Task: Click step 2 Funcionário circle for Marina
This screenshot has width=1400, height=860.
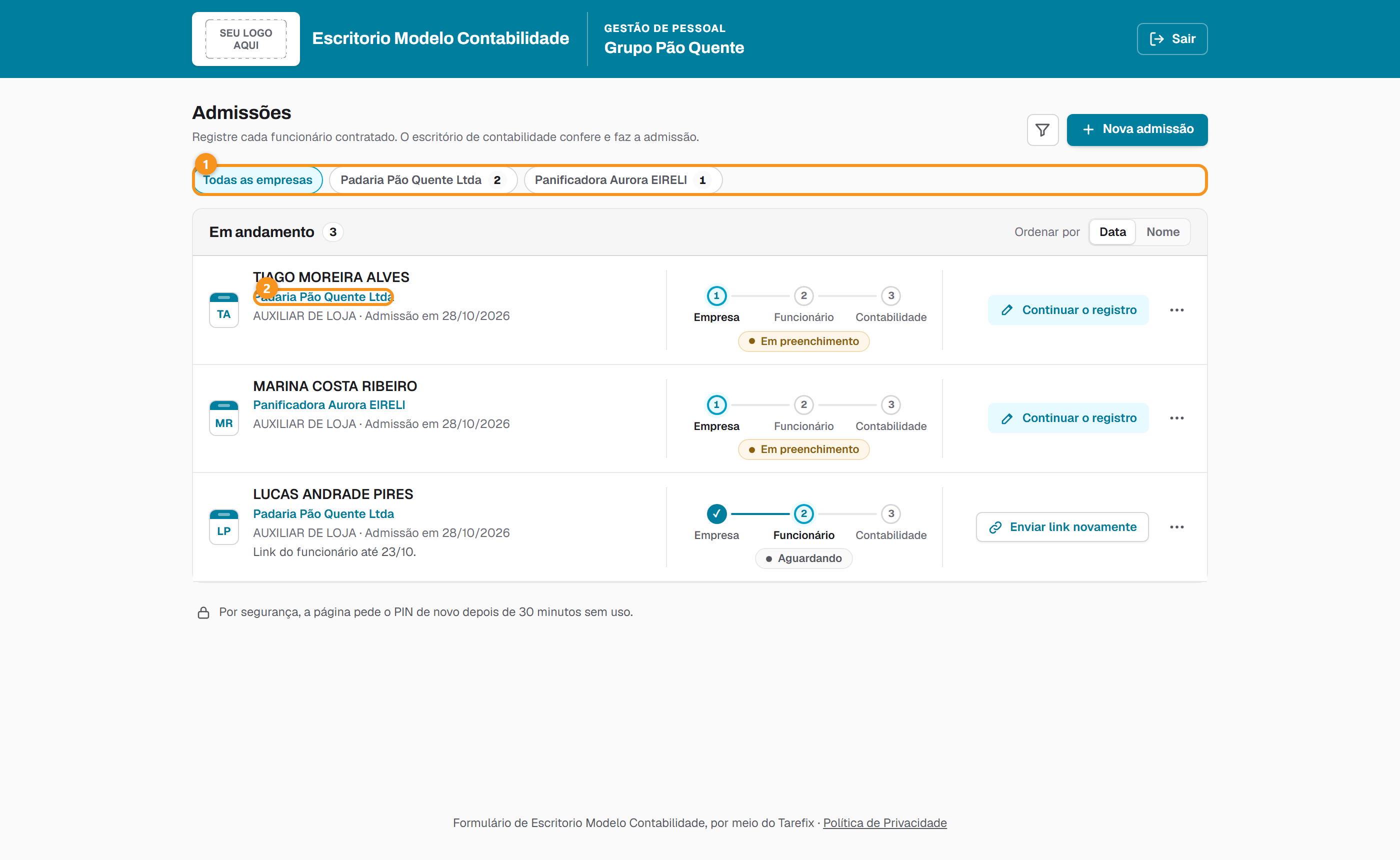Action: pos(803,405)
